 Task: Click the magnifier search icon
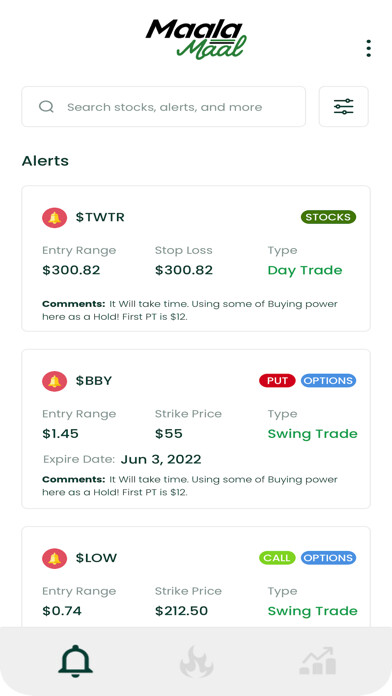tap(46, 107)
